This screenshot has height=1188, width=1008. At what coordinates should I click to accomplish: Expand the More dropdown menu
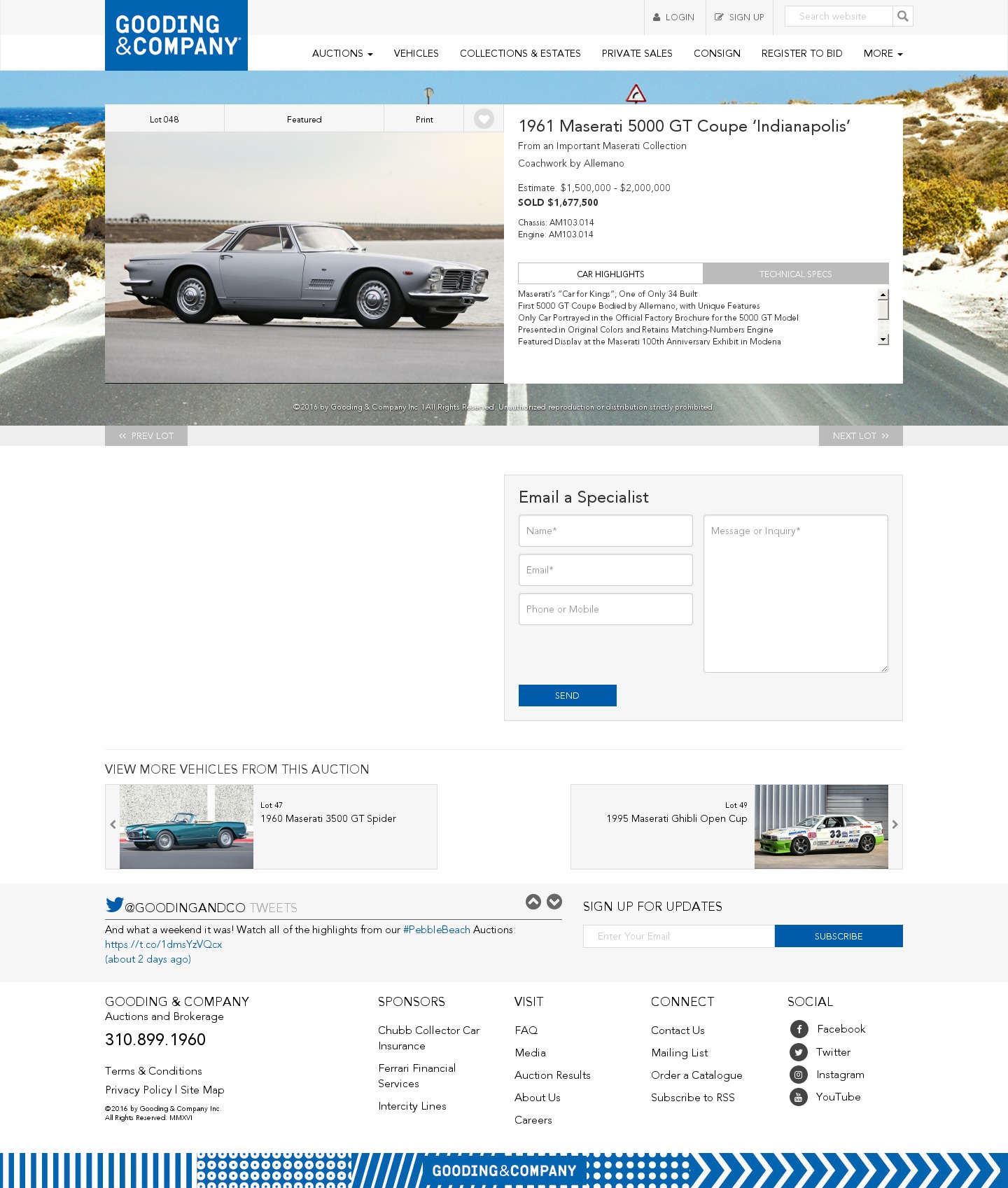pos(883,53)
